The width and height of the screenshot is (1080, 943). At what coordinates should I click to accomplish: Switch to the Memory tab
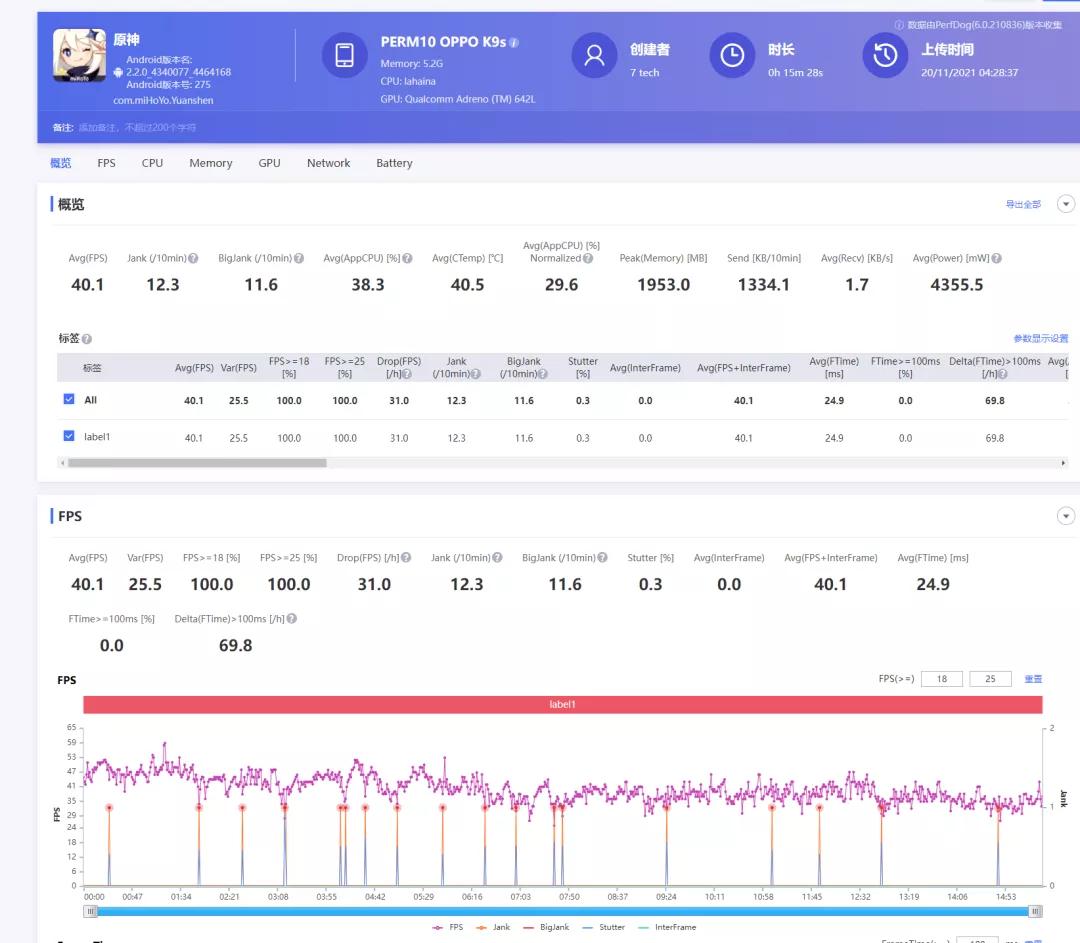point(210,163)
